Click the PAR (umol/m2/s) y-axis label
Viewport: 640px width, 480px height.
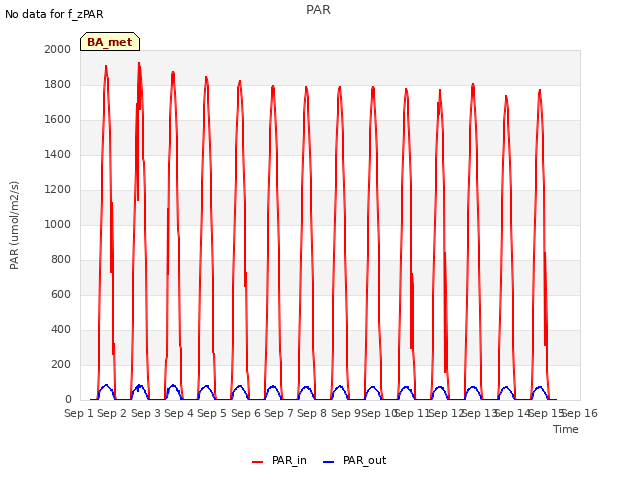(x=14, y=225)
